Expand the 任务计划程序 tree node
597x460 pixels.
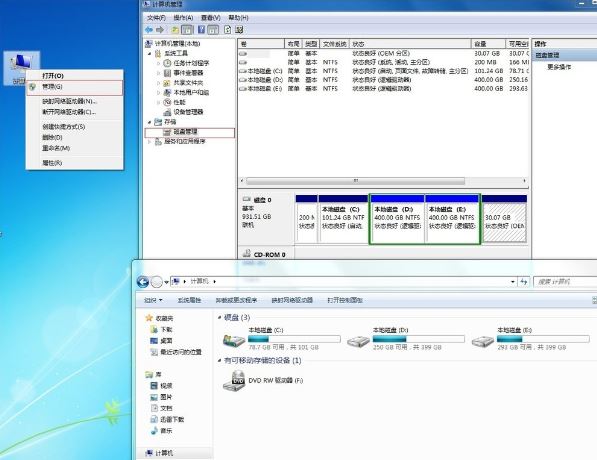pyautogui.click(x=159, y=63)
